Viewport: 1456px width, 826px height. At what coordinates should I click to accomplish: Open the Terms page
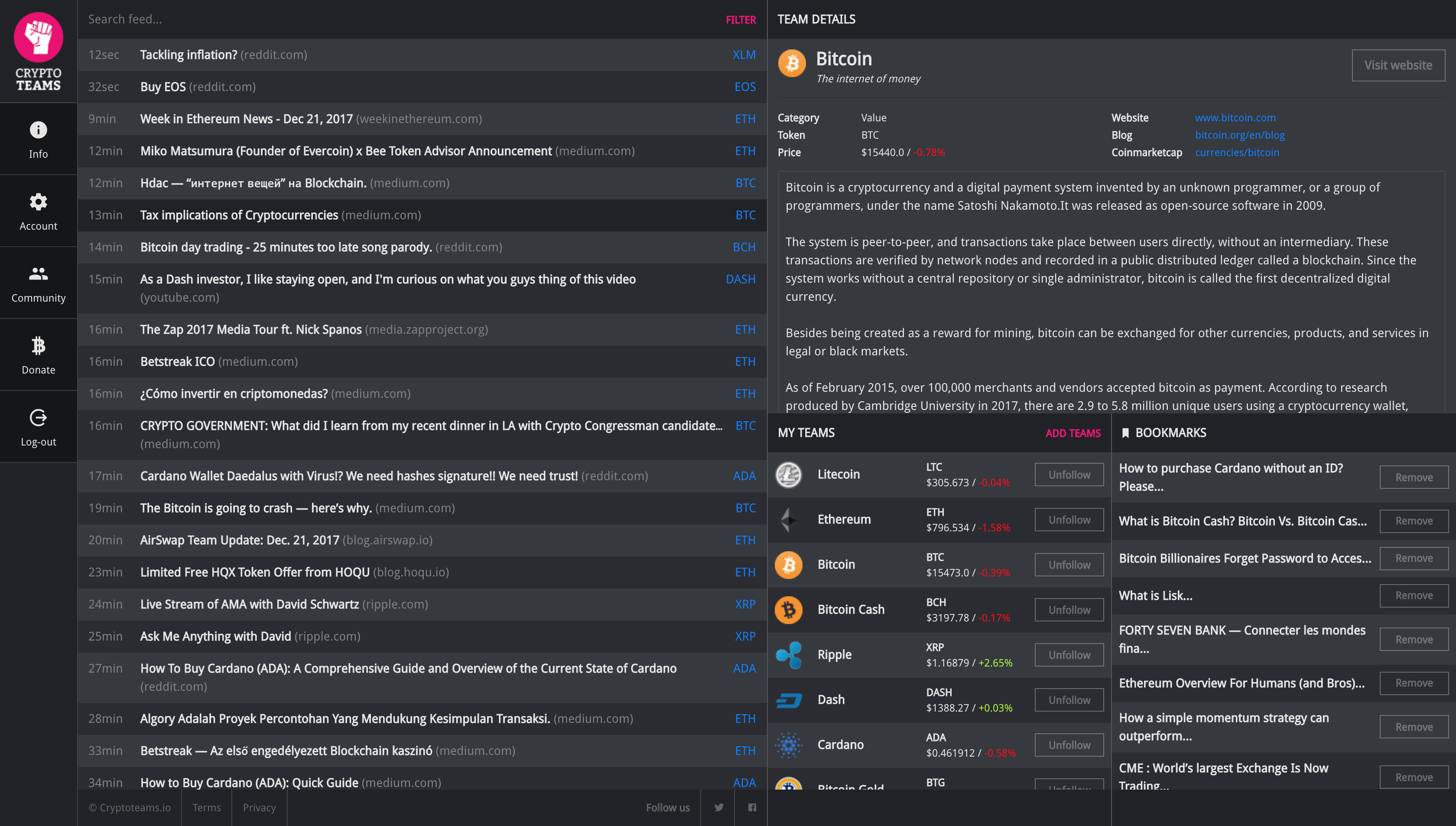point(206,806)
